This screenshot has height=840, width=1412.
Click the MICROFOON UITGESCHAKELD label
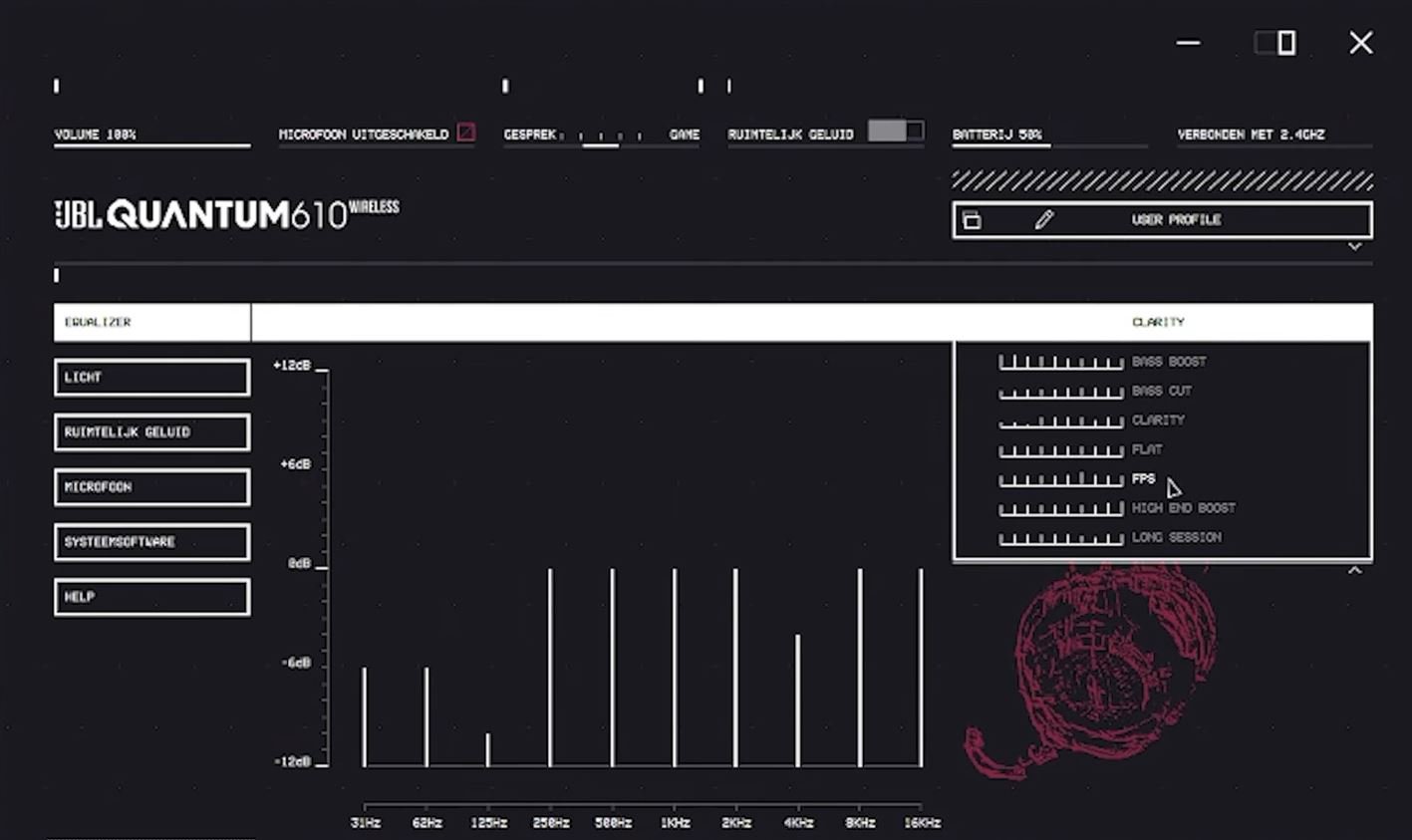click(364, 135)
